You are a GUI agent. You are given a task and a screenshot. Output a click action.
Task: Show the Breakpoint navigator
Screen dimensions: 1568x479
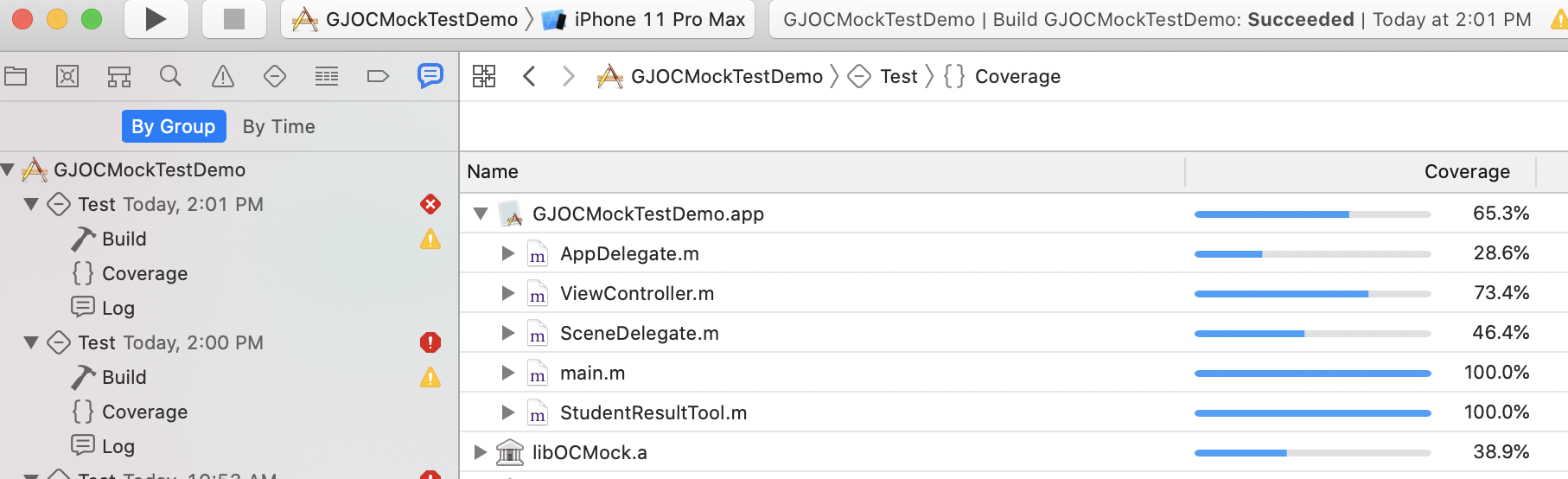pos(378,76)
